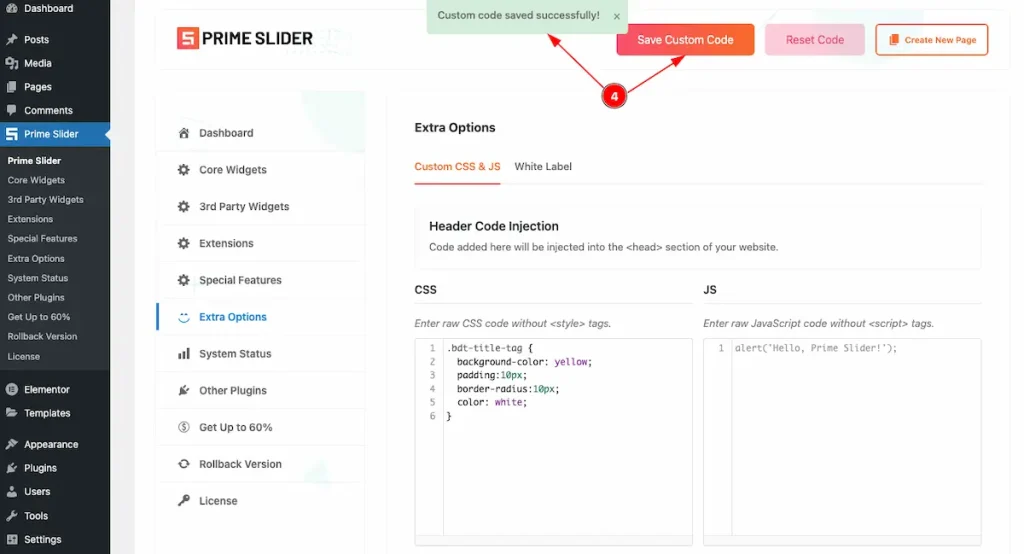
Task: Switch to the White Label tab
Action: 543,167
